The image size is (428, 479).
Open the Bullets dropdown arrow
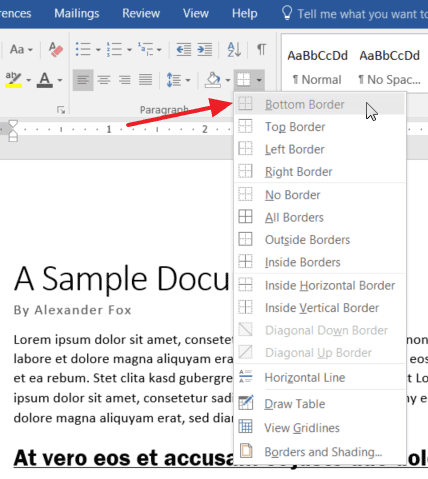(x=98, y=50)
